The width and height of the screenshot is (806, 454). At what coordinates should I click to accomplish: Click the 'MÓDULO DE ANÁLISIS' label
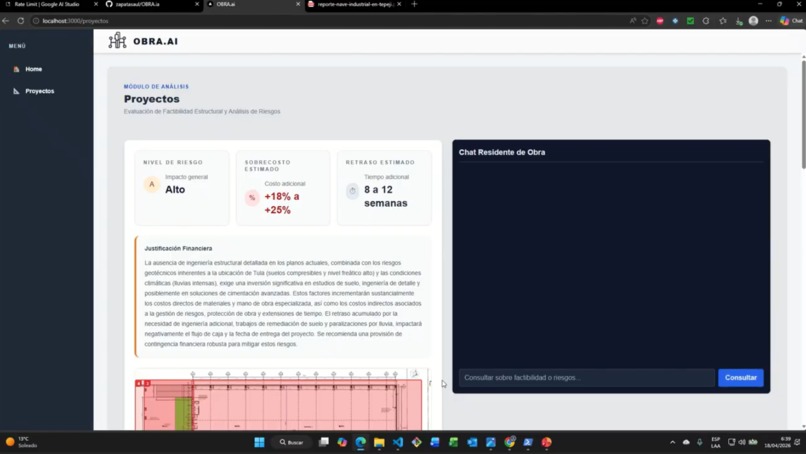pyautogui.click(x=156, y=86)
